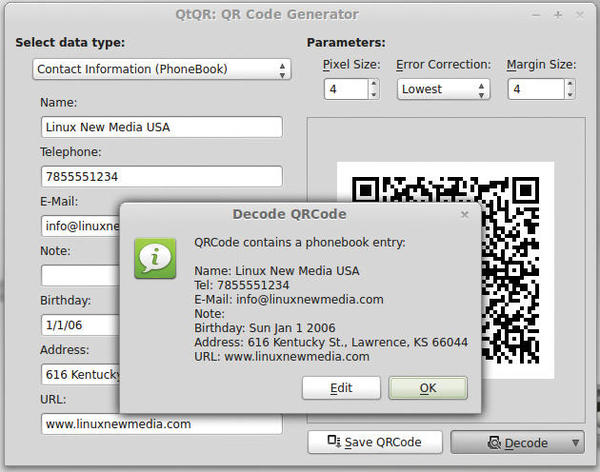Open the Contact Information data type dropdown
Image resolution: width=600 pixels, height=472 pixels.
click(x=161, y=69)
